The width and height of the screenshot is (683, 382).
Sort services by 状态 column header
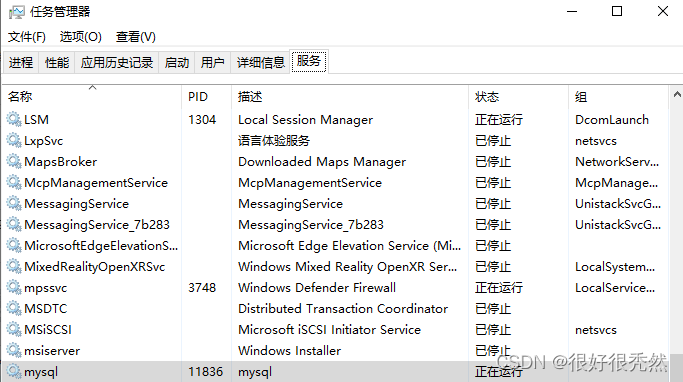(x=518, y=97)
